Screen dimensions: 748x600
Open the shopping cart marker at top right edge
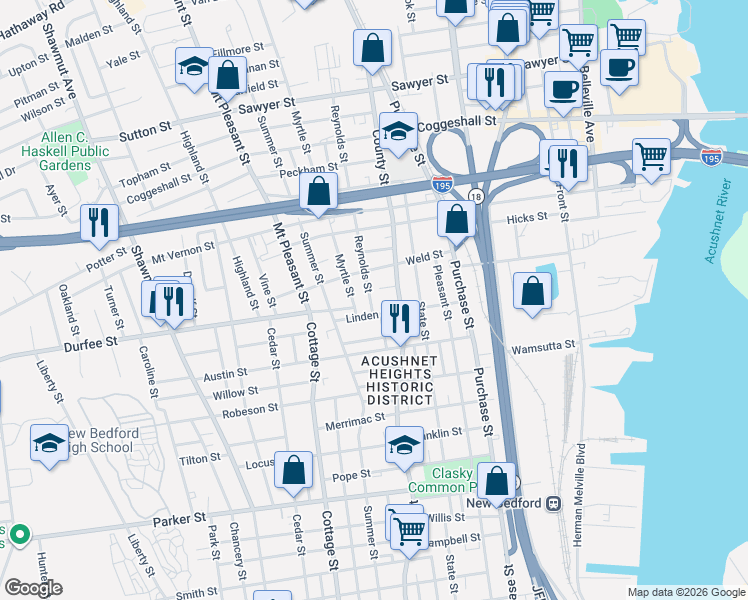pos(626,36)
